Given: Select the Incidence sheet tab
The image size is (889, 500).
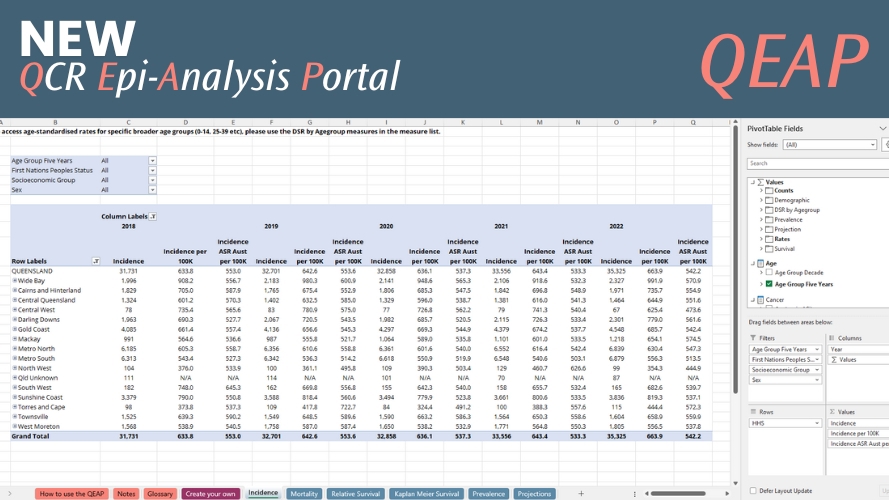Looking at the screenshot, I should (263, 493).
